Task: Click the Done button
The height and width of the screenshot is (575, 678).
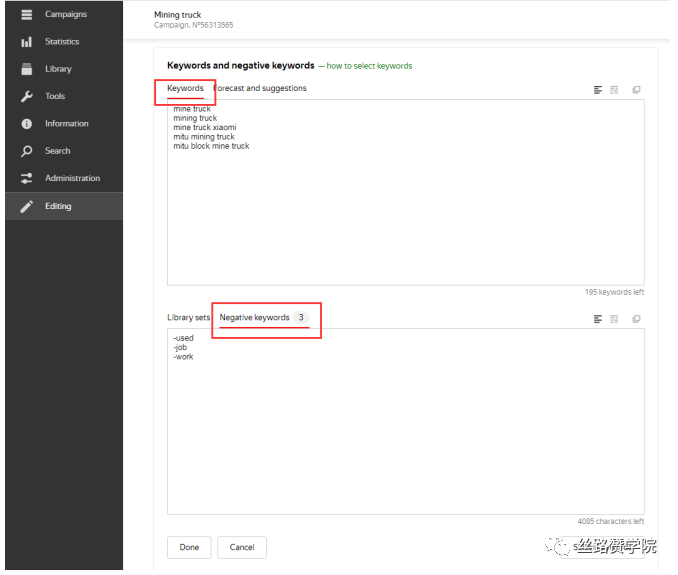Action: click(189, 547)
